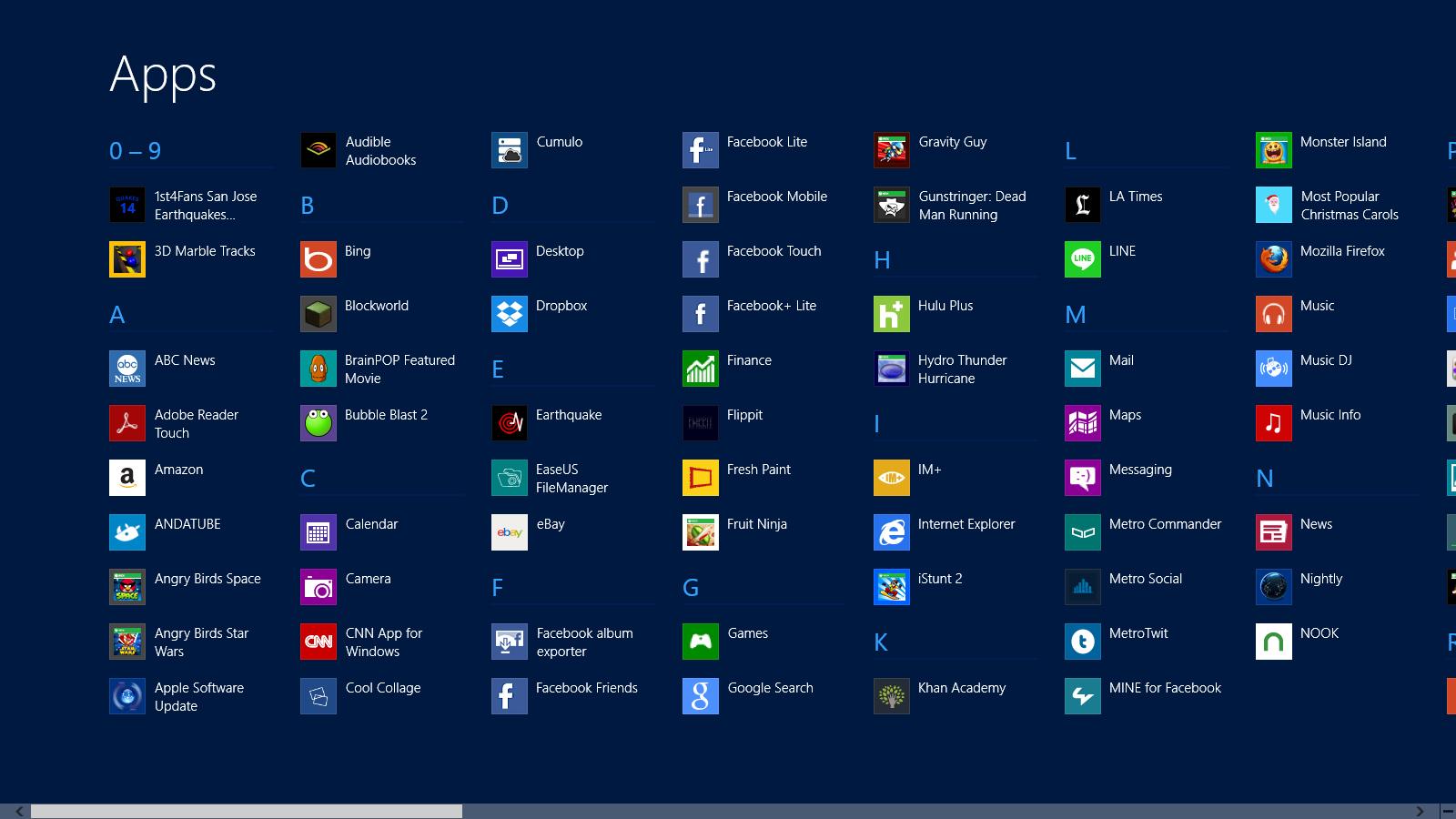Click the zoom-out minus button at corner

pos(1448,811)
